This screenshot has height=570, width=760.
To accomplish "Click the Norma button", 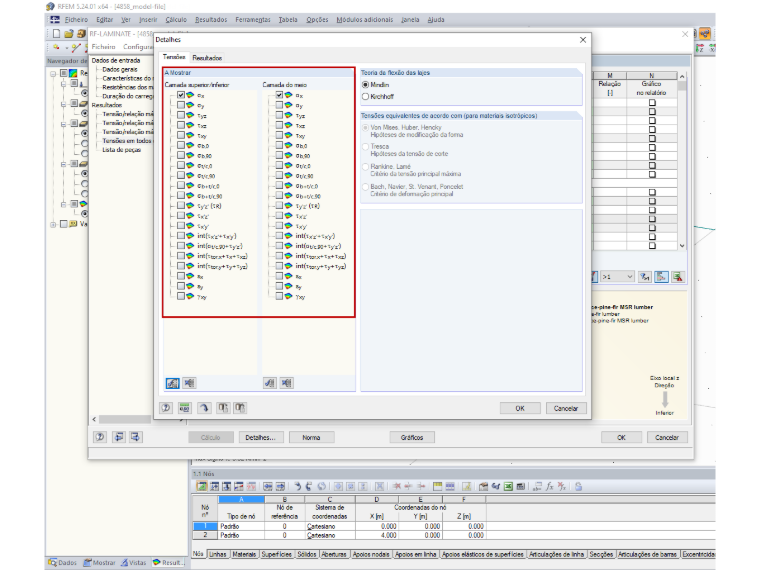I will [311, 437].
